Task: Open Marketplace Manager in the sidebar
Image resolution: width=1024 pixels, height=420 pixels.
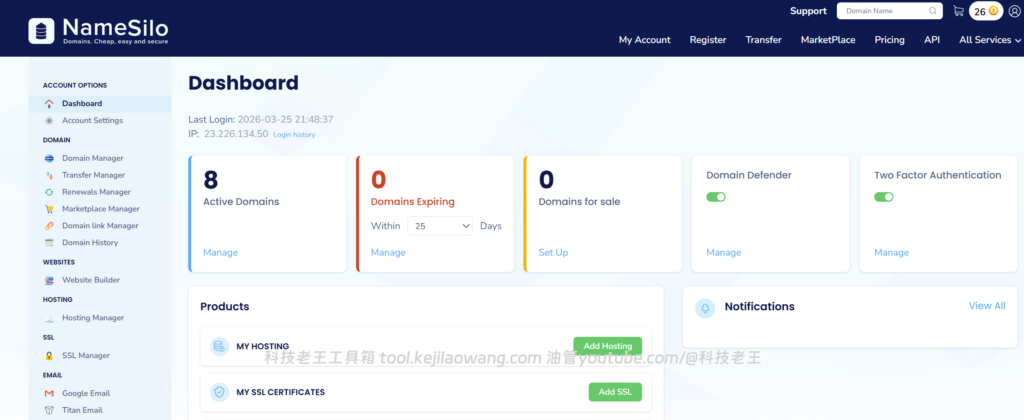Action: coord(100,209)
